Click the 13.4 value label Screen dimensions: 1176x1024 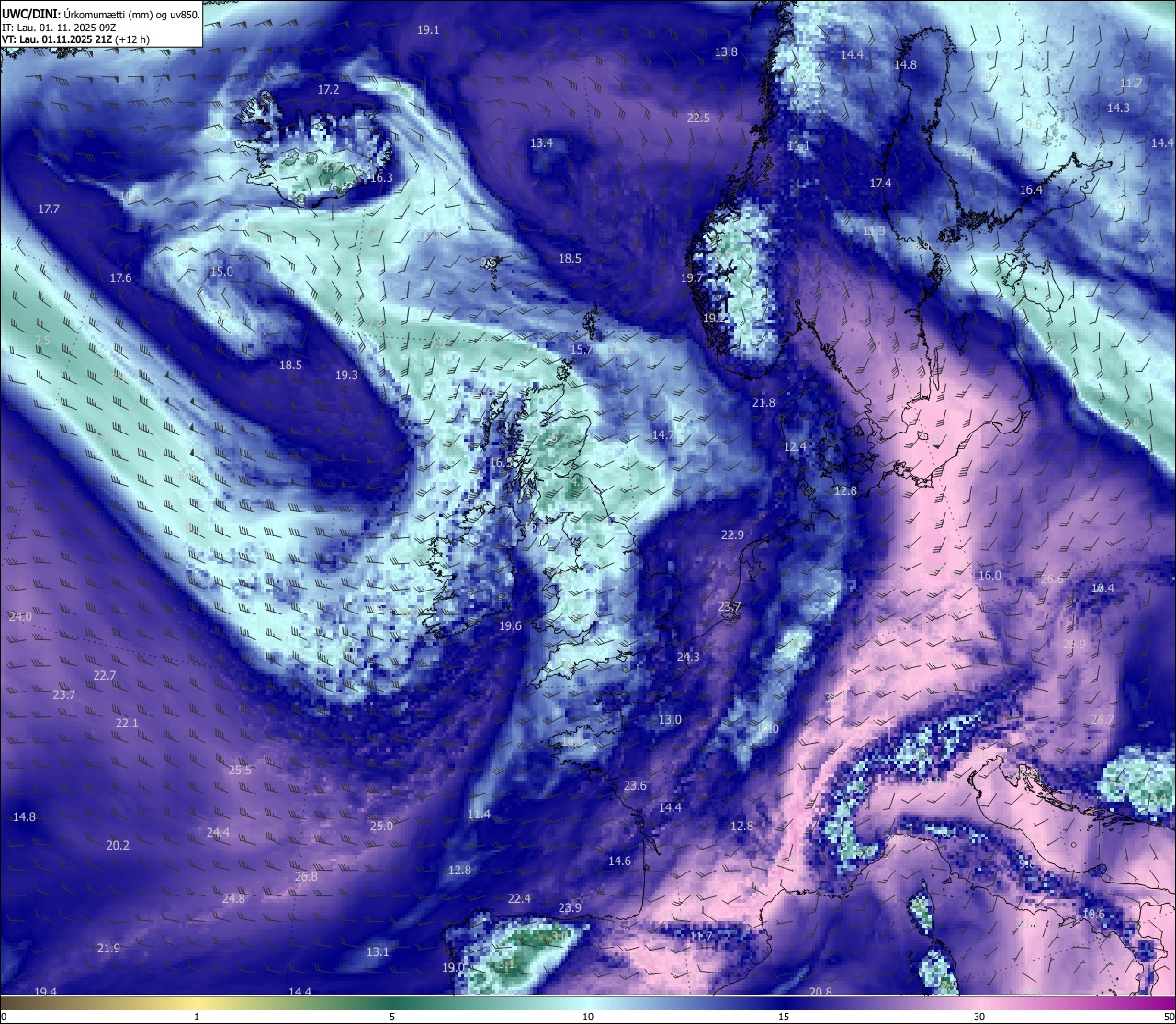click(541, 143)
